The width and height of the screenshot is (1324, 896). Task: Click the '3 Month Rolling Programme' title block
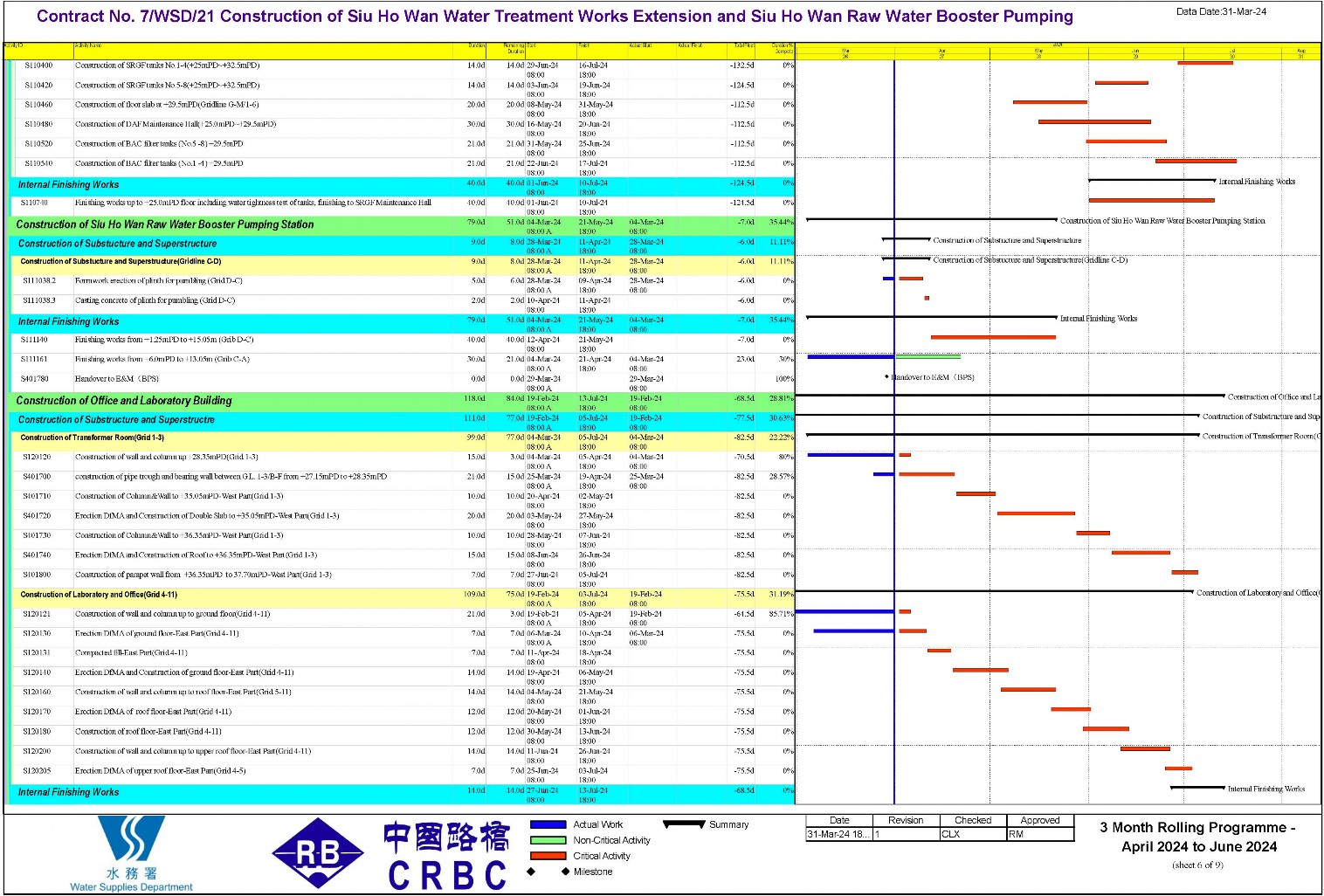point(1197,837)
